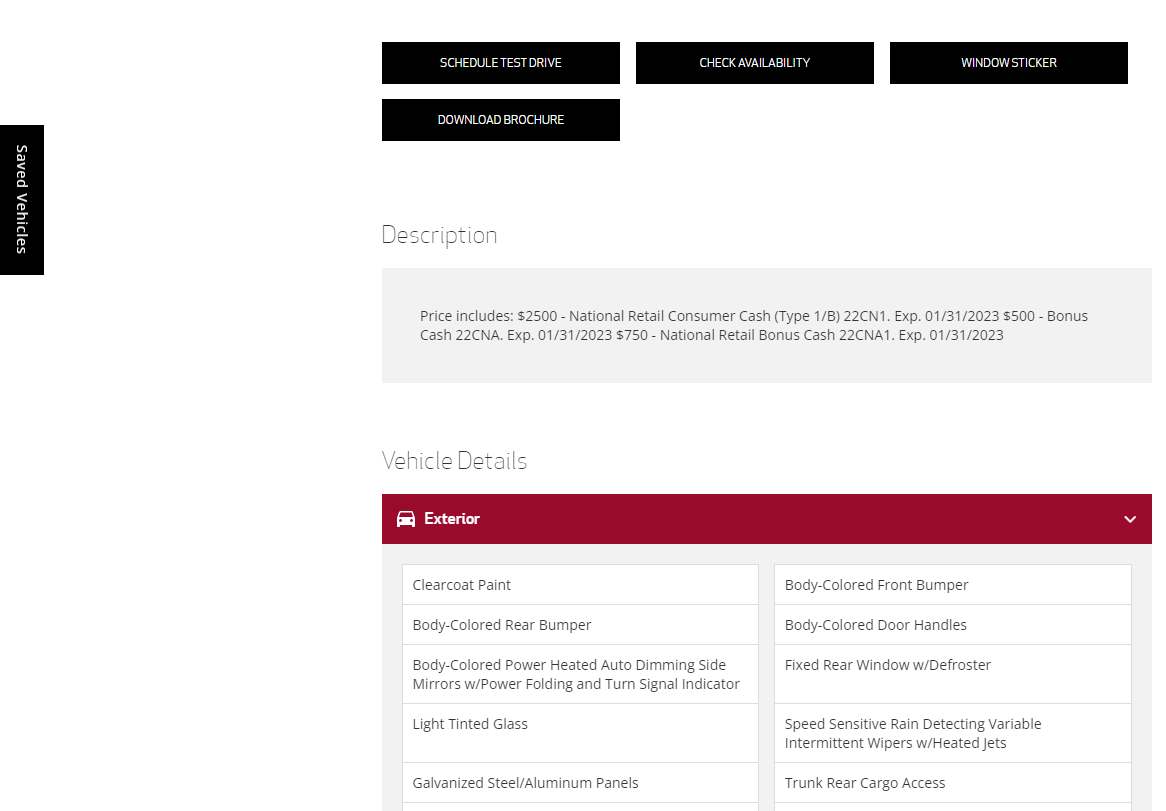Click the car icon beside Exterior
The image size is (1166, 811).
(x=406, y=519)
